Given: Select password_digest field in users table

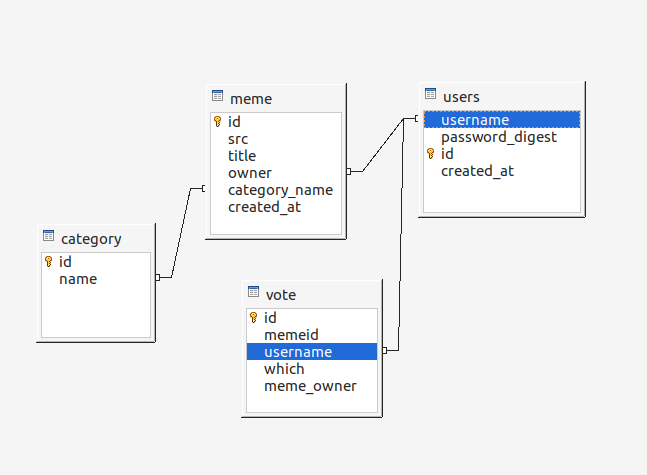Looking at the screenshot, I should click(x=502, y=137).
